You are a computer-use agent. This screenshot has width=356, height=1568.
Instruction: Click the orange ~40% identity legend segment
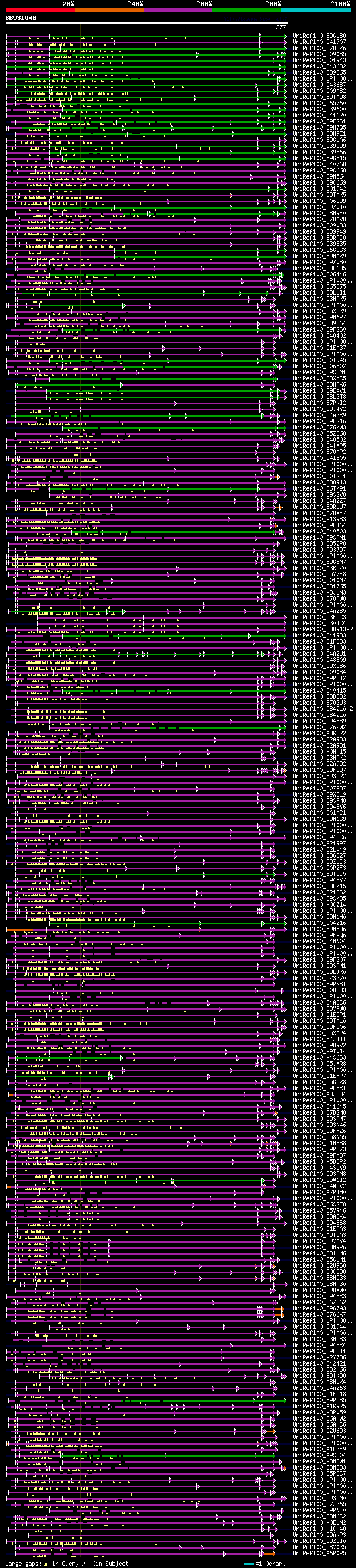click(109, 10)
